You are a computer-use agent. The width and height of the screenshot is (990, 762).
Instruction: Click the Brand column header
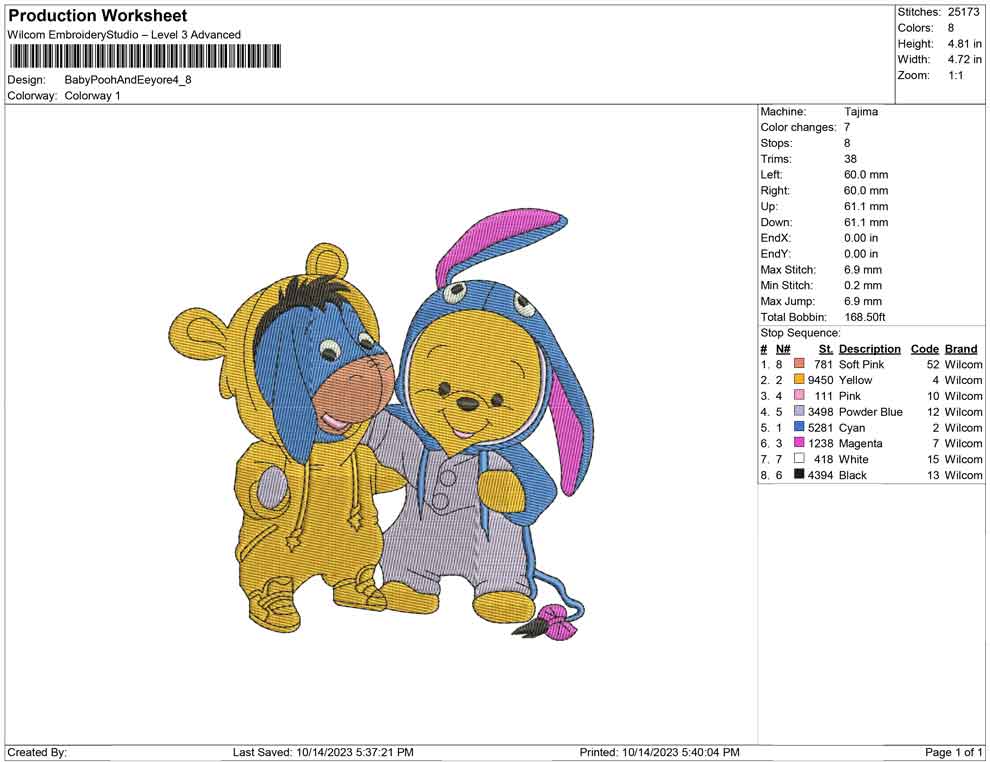click(961, 349)
